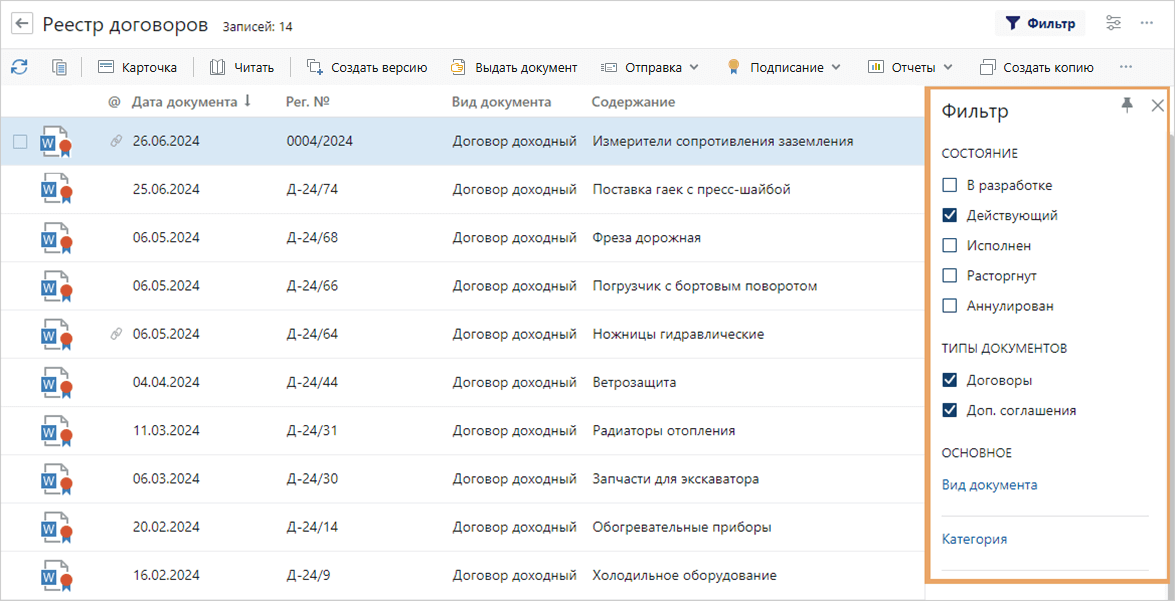
Task: Click the Создать версию toolbar button
Action: click(x=367, y=67)
